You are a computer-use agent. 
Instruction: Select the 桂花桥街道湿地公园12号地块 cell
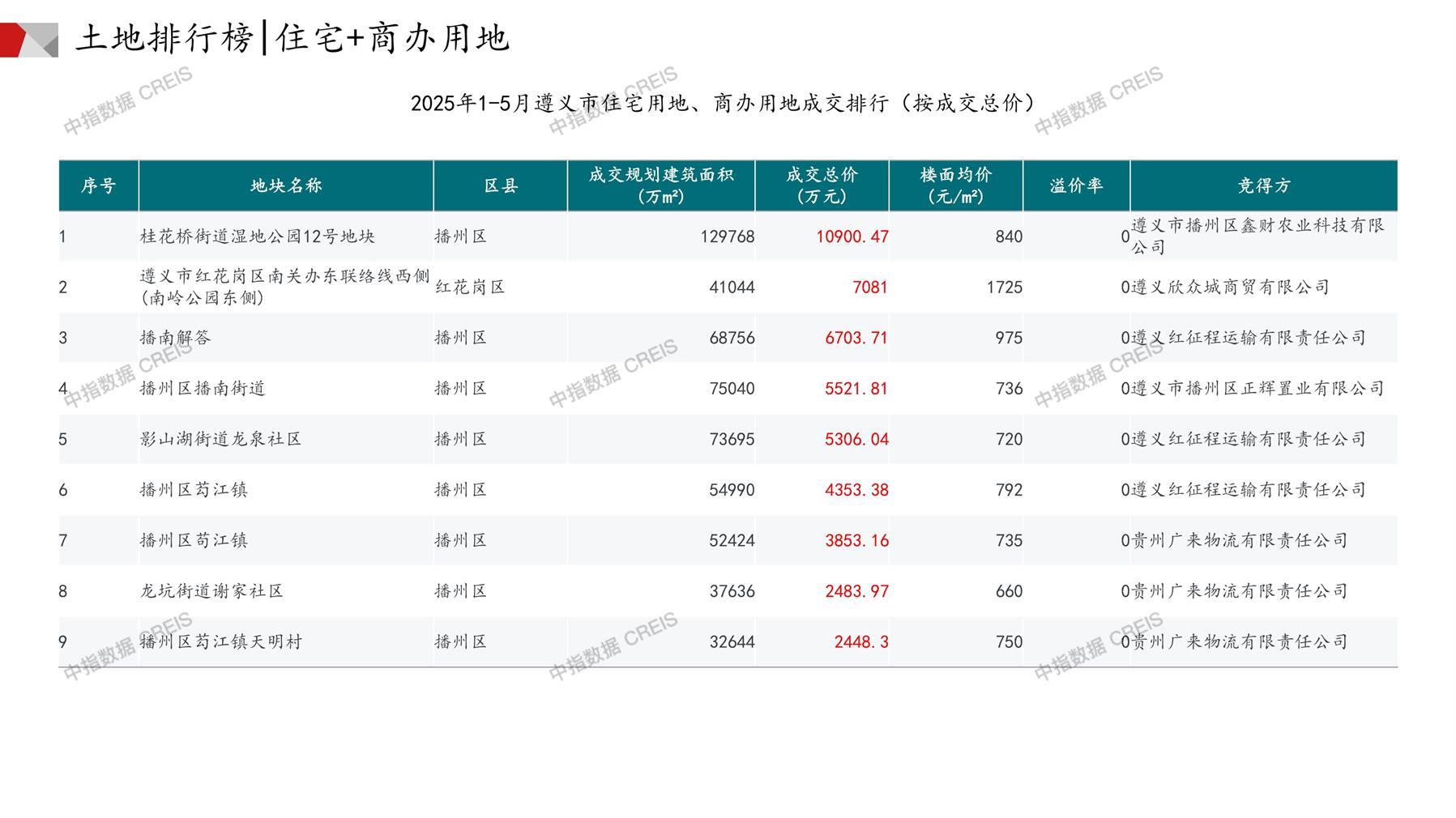[x=258, y=236]
